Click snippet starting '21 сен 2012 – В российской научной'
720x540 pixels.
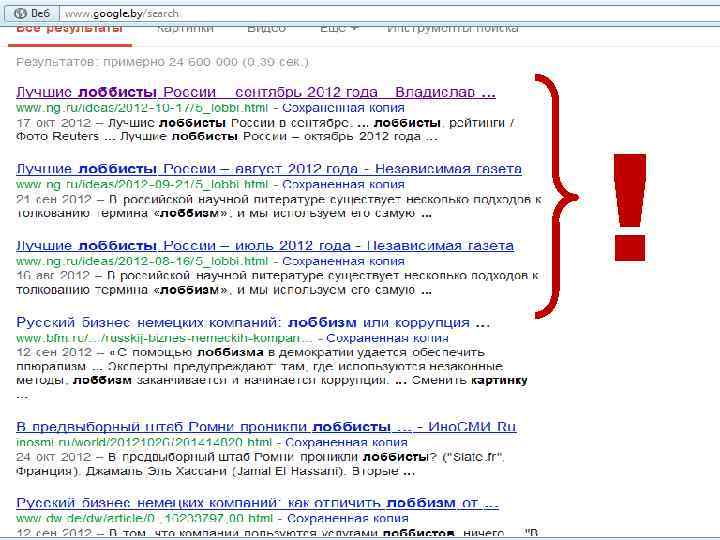(279, 207)
